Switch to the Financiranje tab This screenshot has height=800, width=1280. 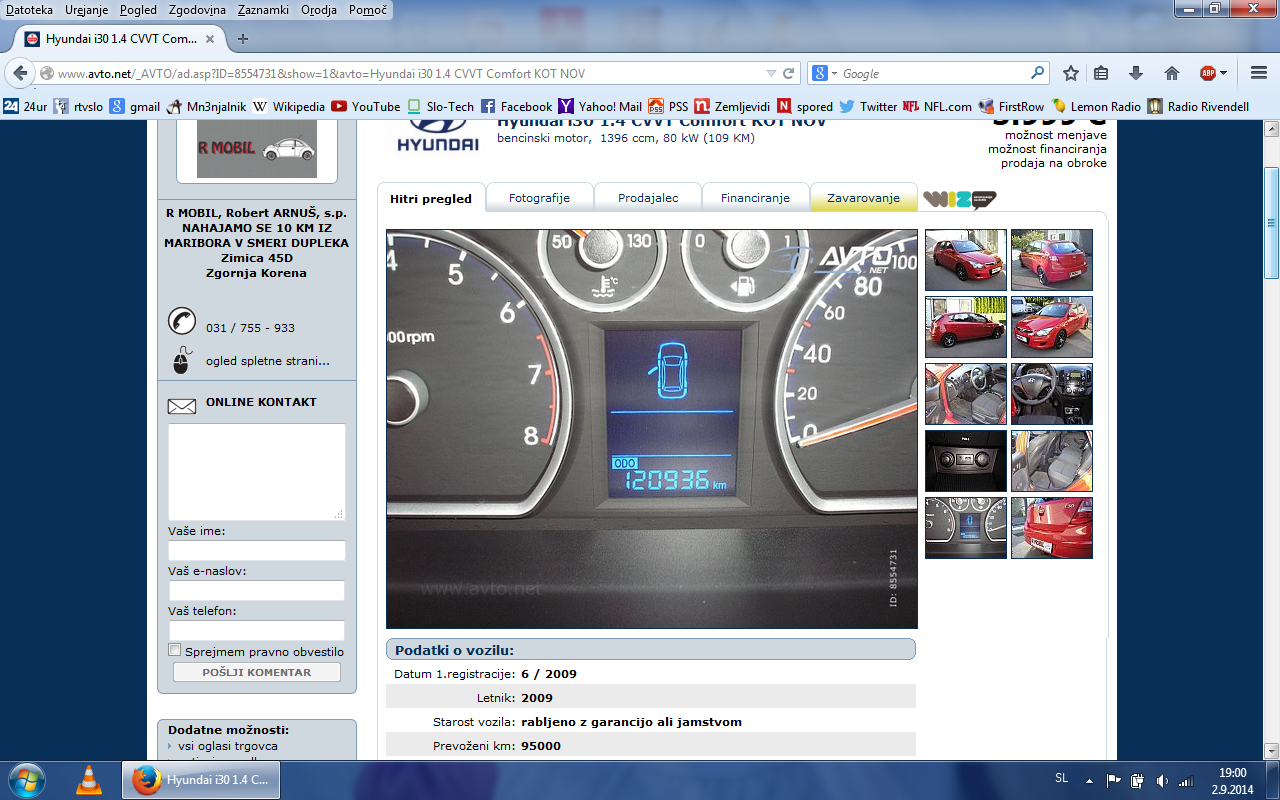(x=755, y=198)
